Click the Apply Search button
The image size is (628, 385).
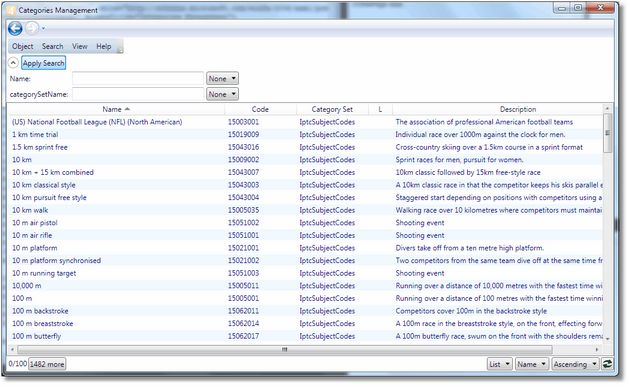point(43,63)
